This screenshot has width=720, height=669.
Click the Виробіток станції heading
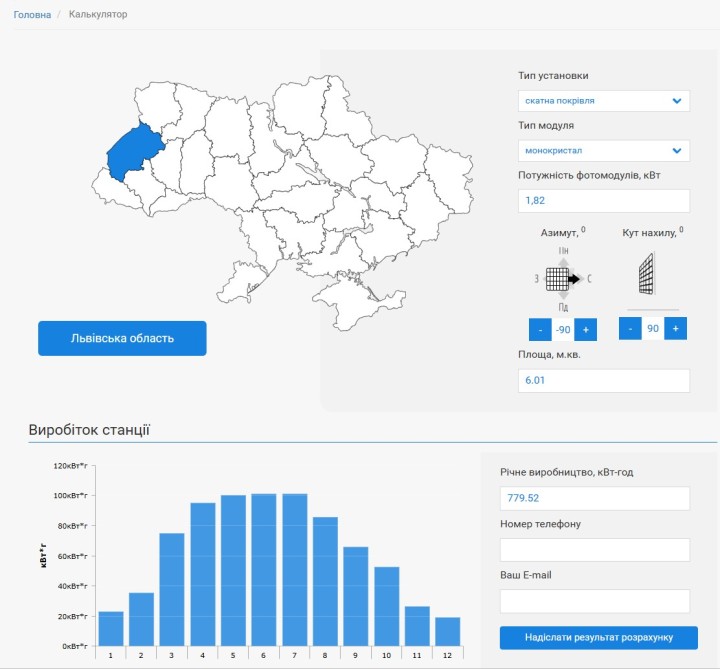pyautogui.click(x=89, y=430)
